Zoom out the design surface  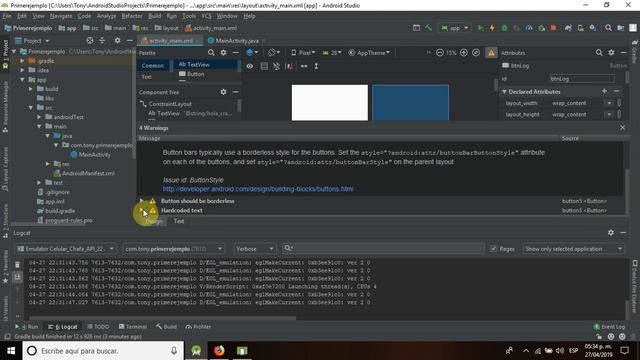point(440,53)
